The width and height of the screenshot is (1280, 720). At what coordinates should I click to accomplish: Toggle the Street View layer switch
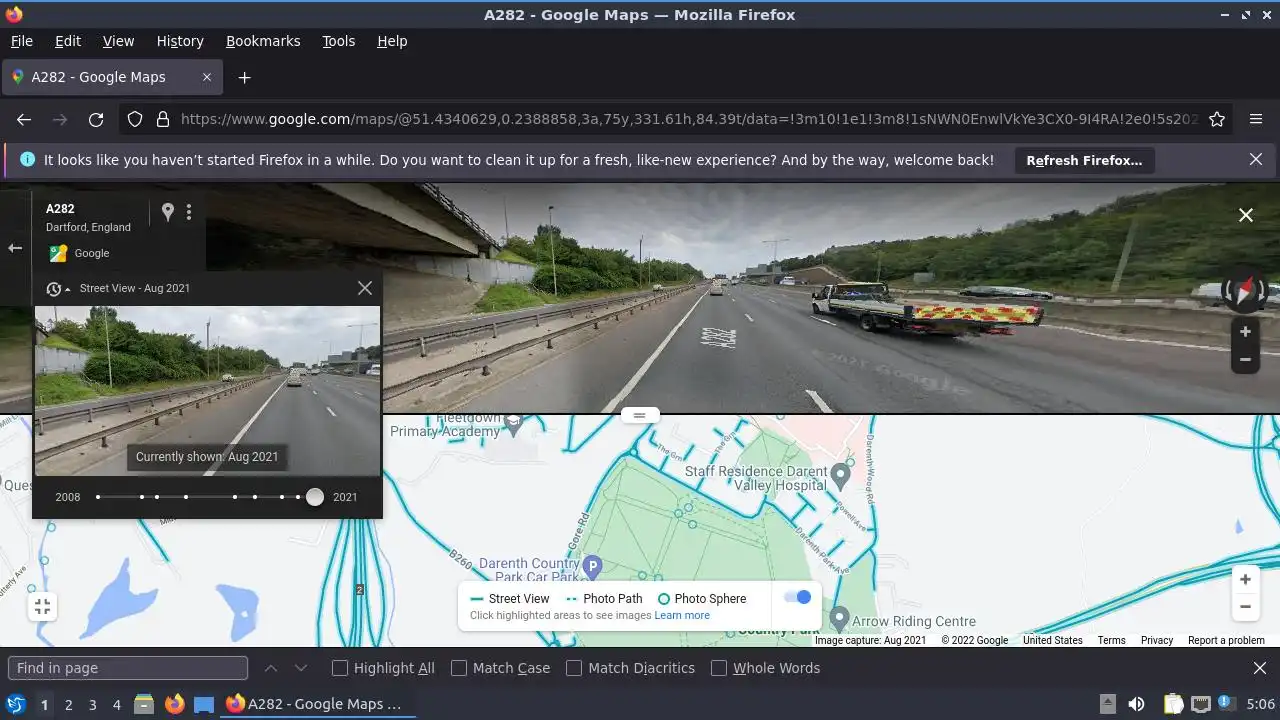coord(797,597)
